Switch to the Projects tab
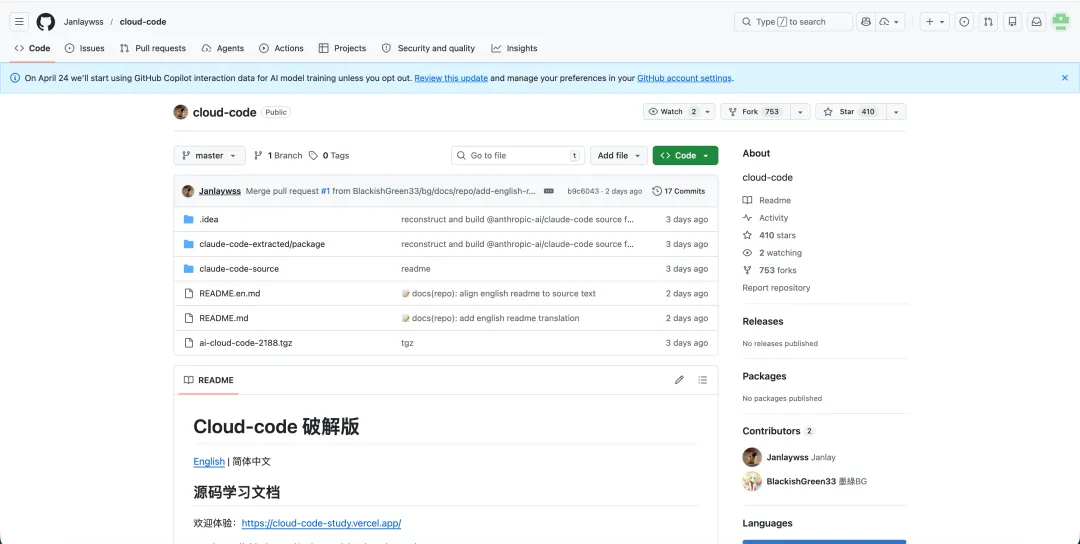The height and width of the screenshot is (544, 1080). tap(342, 48)
